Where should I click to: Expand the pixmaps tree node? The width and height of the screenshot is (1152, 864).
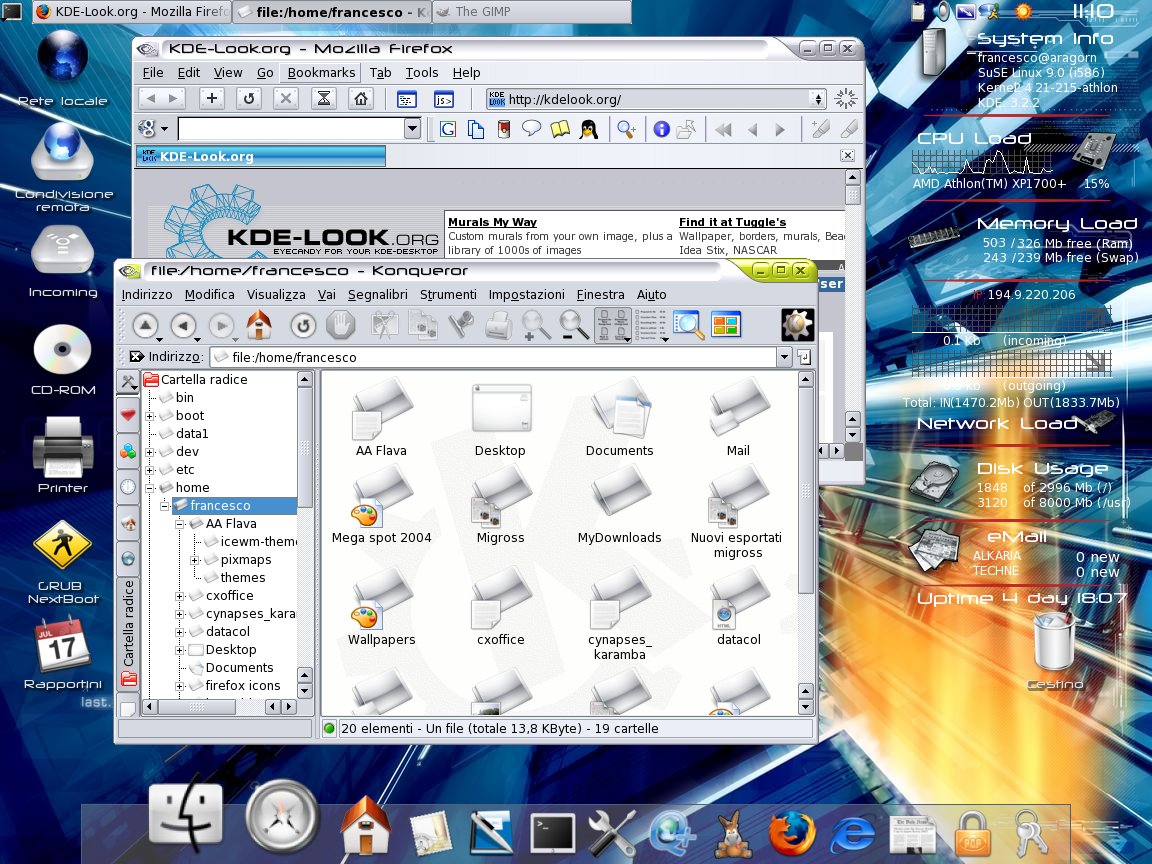click(195, 560)
